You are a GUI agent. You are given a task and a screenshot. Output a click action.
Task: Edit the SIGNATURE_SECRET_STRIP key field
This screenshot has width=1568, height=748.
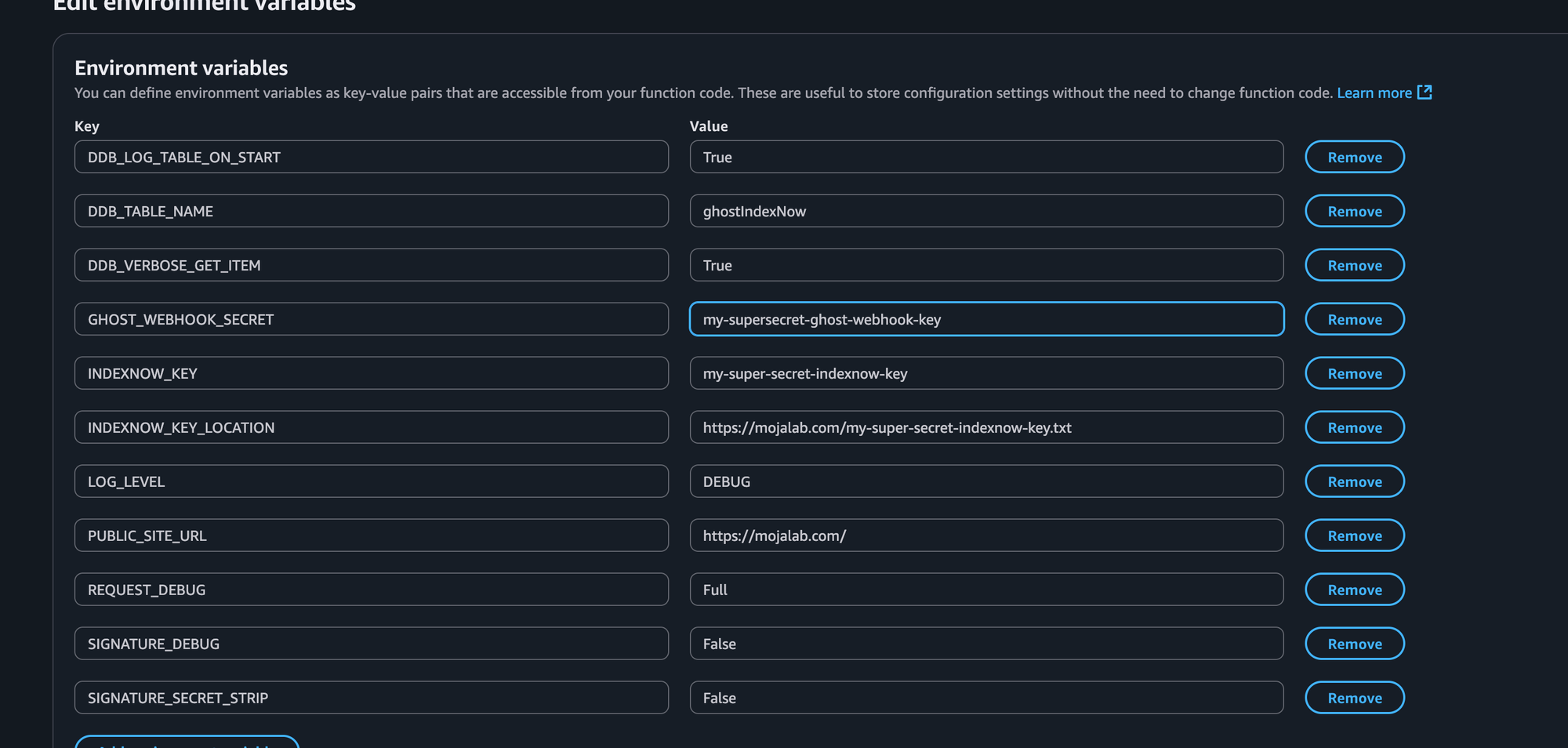(372, 698)
